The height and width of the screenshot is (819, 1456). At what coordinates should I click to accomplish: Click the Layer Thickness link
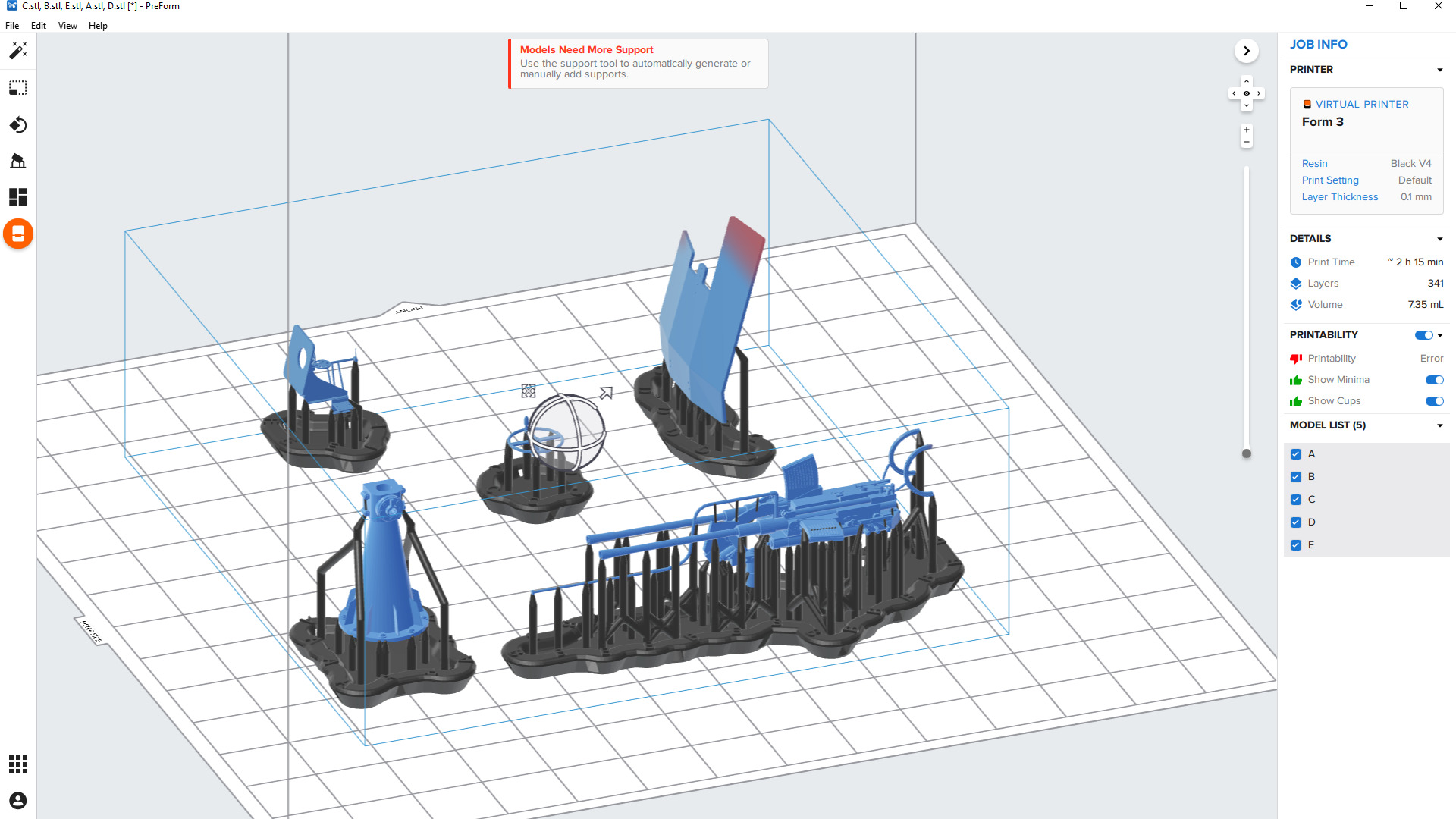click(1340, 197)
